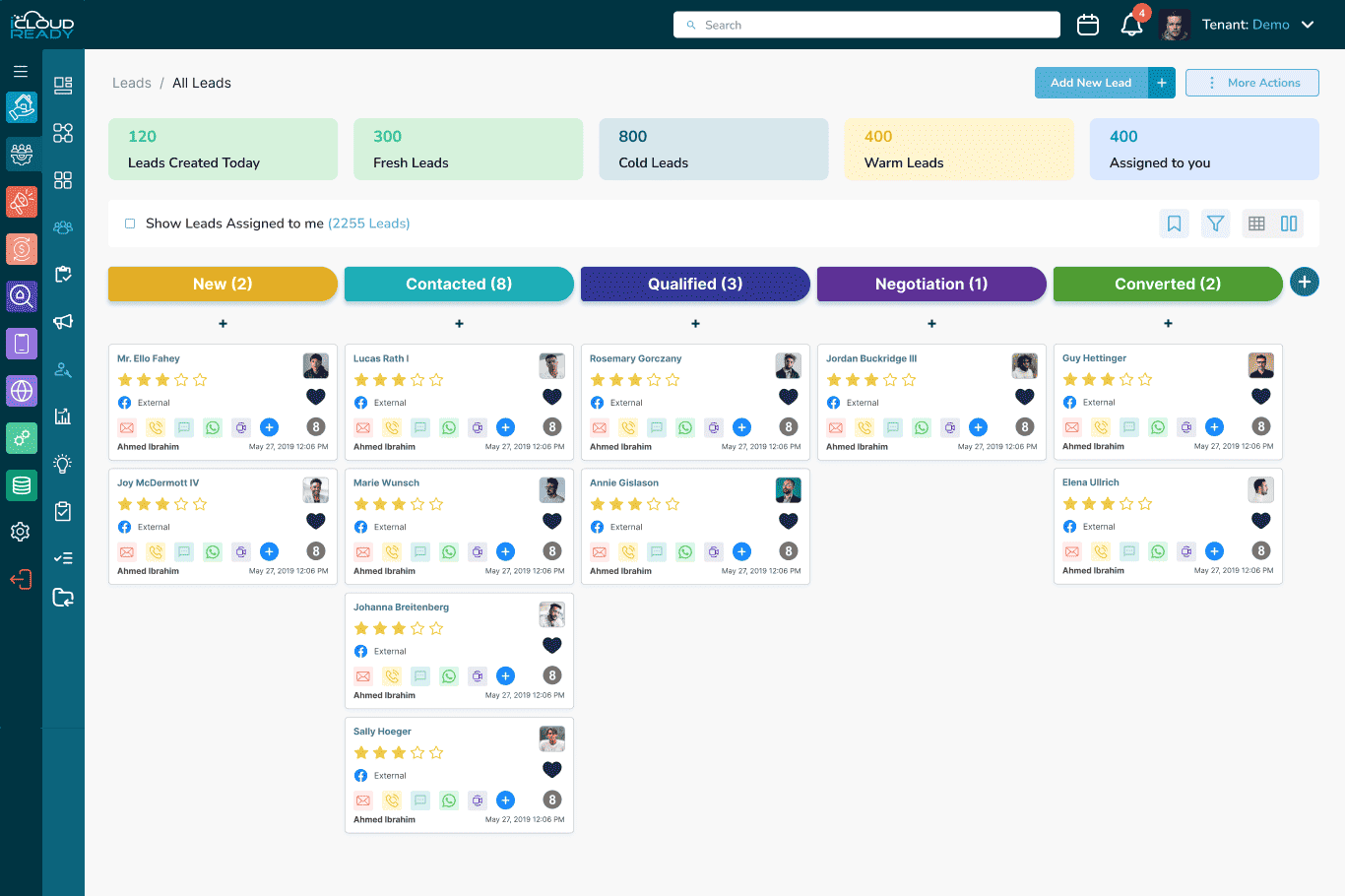Viewport: 1345px width, 896px height.
Task: Open the settings gear in left rail
Action: click(21, 532)
